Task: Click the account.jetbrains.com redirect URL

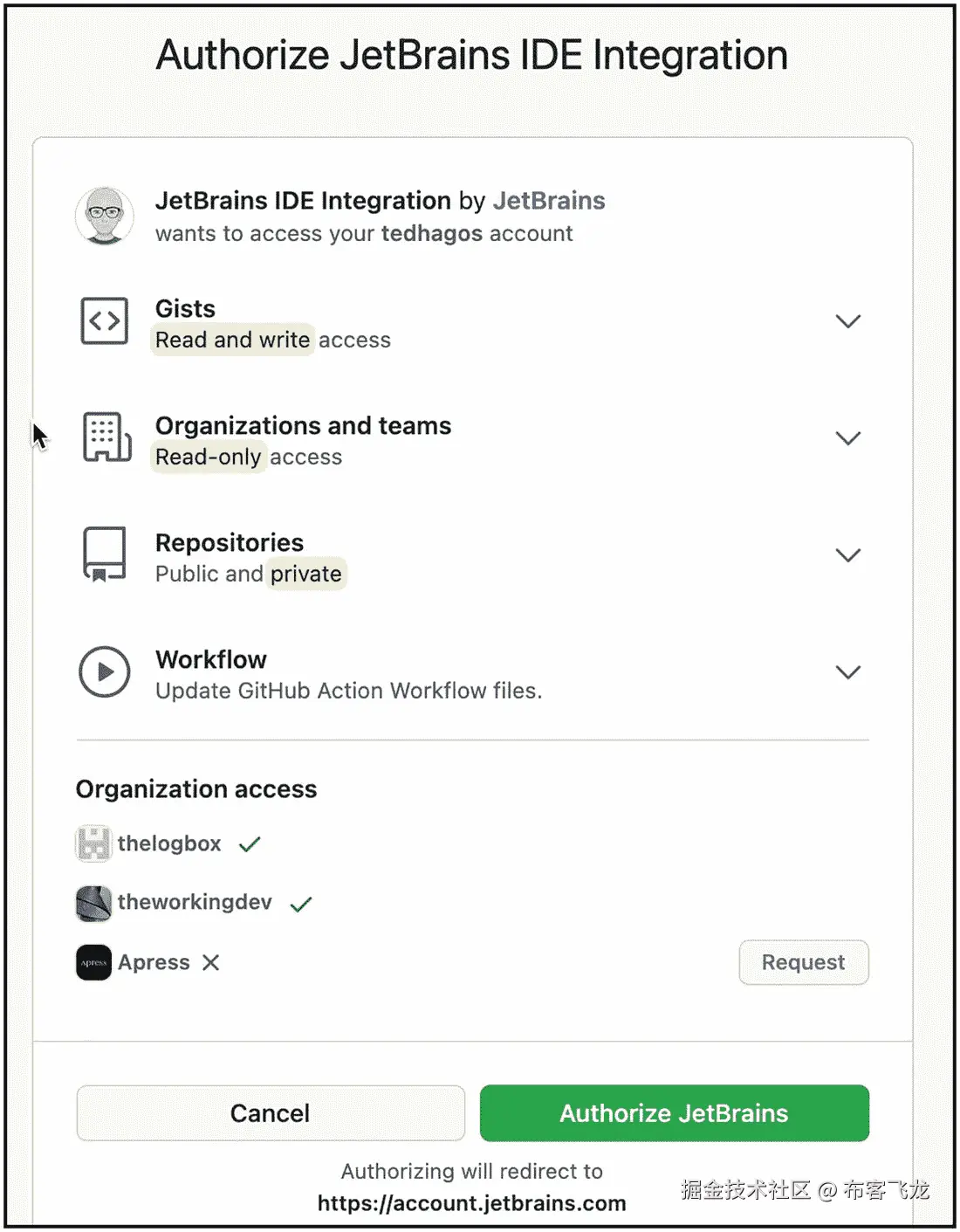Action: [x=471, y=1203]
